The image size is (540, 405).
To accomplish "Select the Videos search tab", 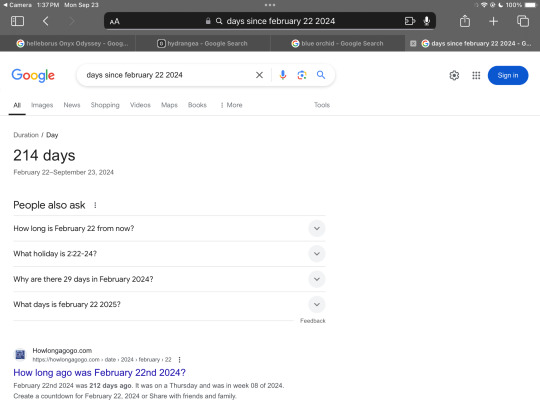I will 140,105.
